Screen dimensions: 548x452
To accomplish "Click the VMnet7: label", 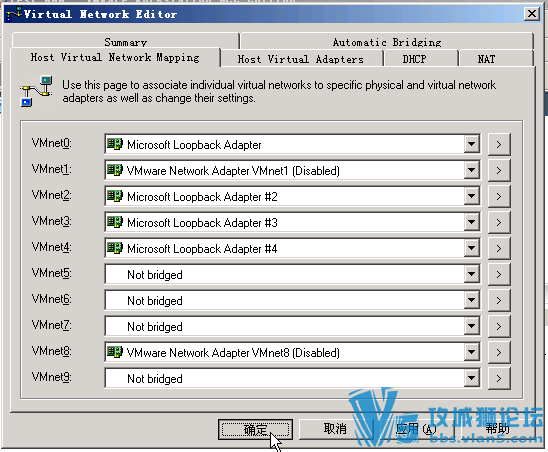I will 51,325.
